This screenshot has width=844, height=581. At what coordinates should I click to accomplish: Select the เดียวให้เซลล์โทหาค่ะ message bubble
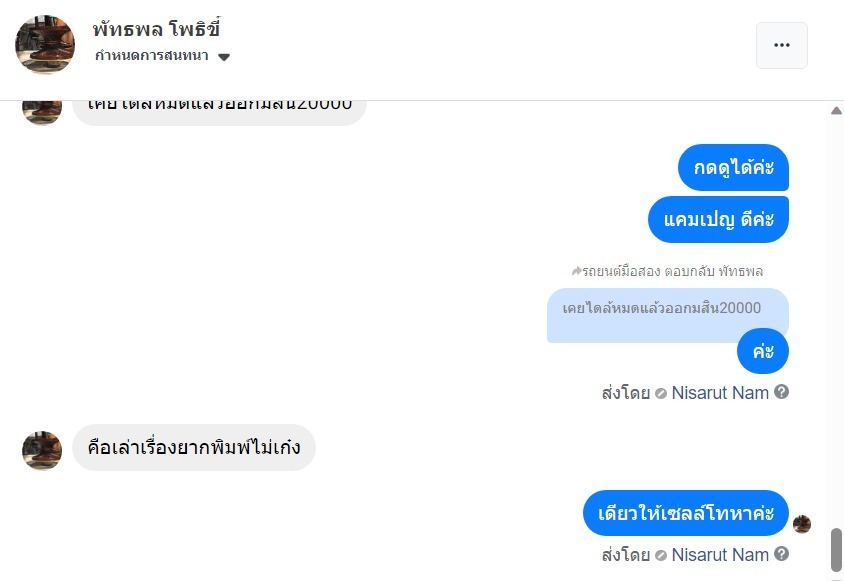pos(685,514)
